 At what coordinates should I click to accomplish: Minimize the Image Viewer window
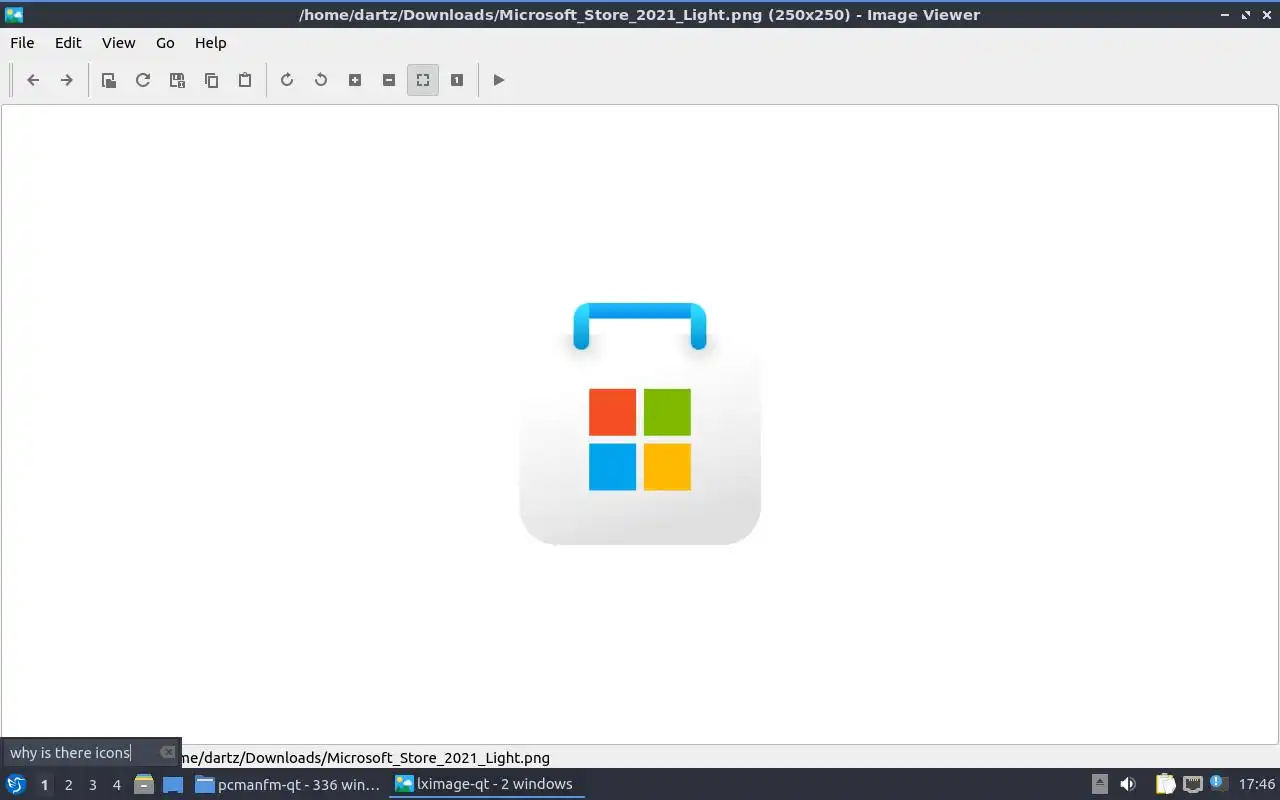pyautogui.click(x=1226, y=15)
